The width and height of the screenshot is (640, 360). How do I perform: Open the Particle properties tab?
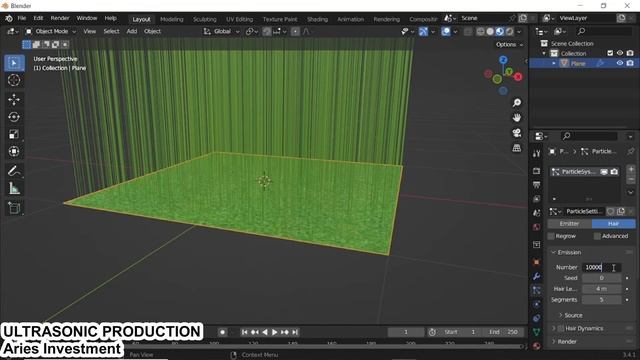[x=536, y=290]
